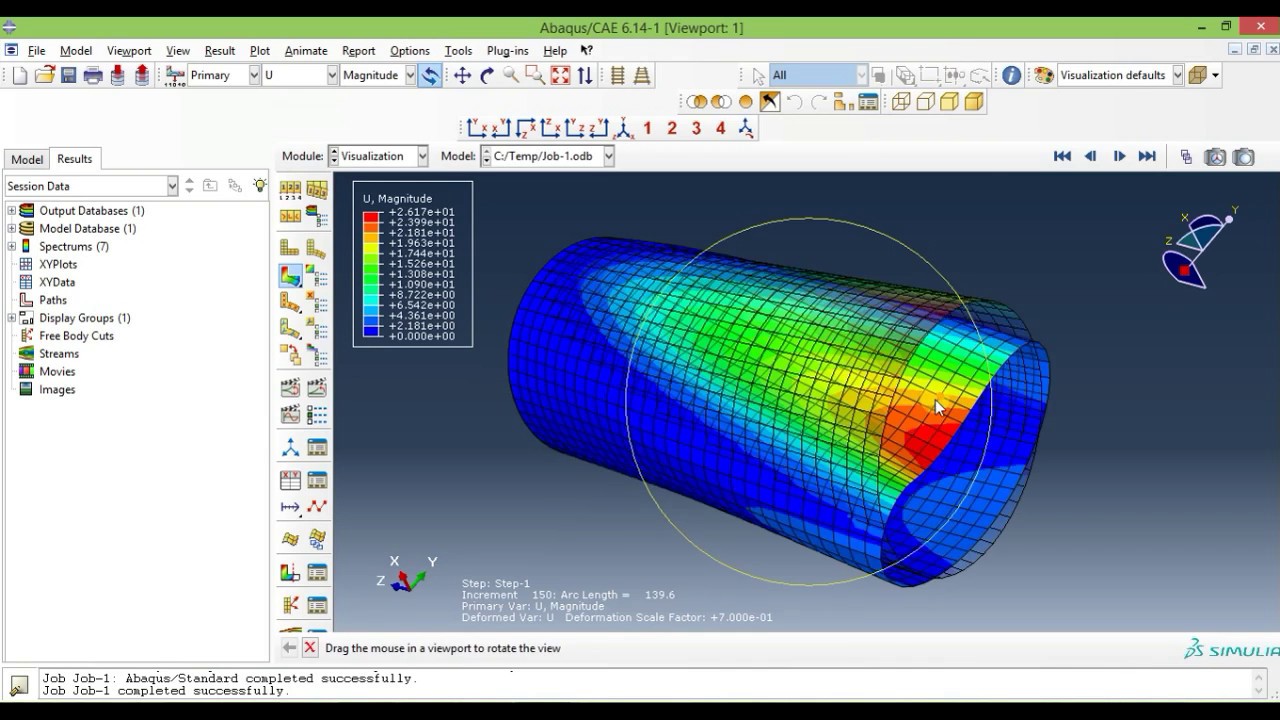Expand the Display Groups tree node
This screenshot has height=720, width=1280.
pyautogui.click(x=12, y=318)
